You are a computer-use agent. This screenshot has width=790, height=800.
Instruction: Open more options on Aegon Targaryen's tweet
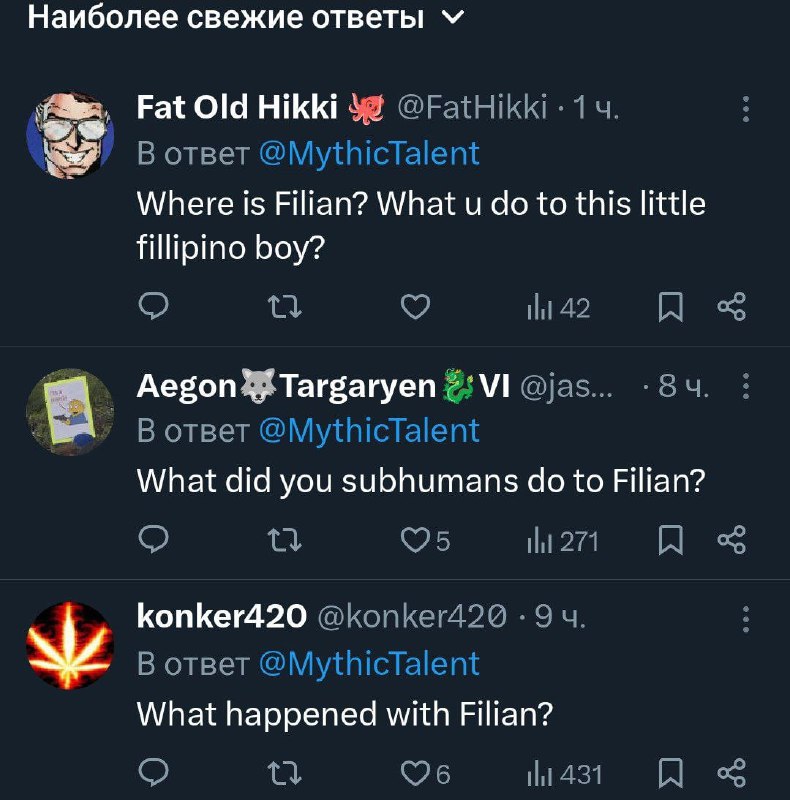pos(745,387)
